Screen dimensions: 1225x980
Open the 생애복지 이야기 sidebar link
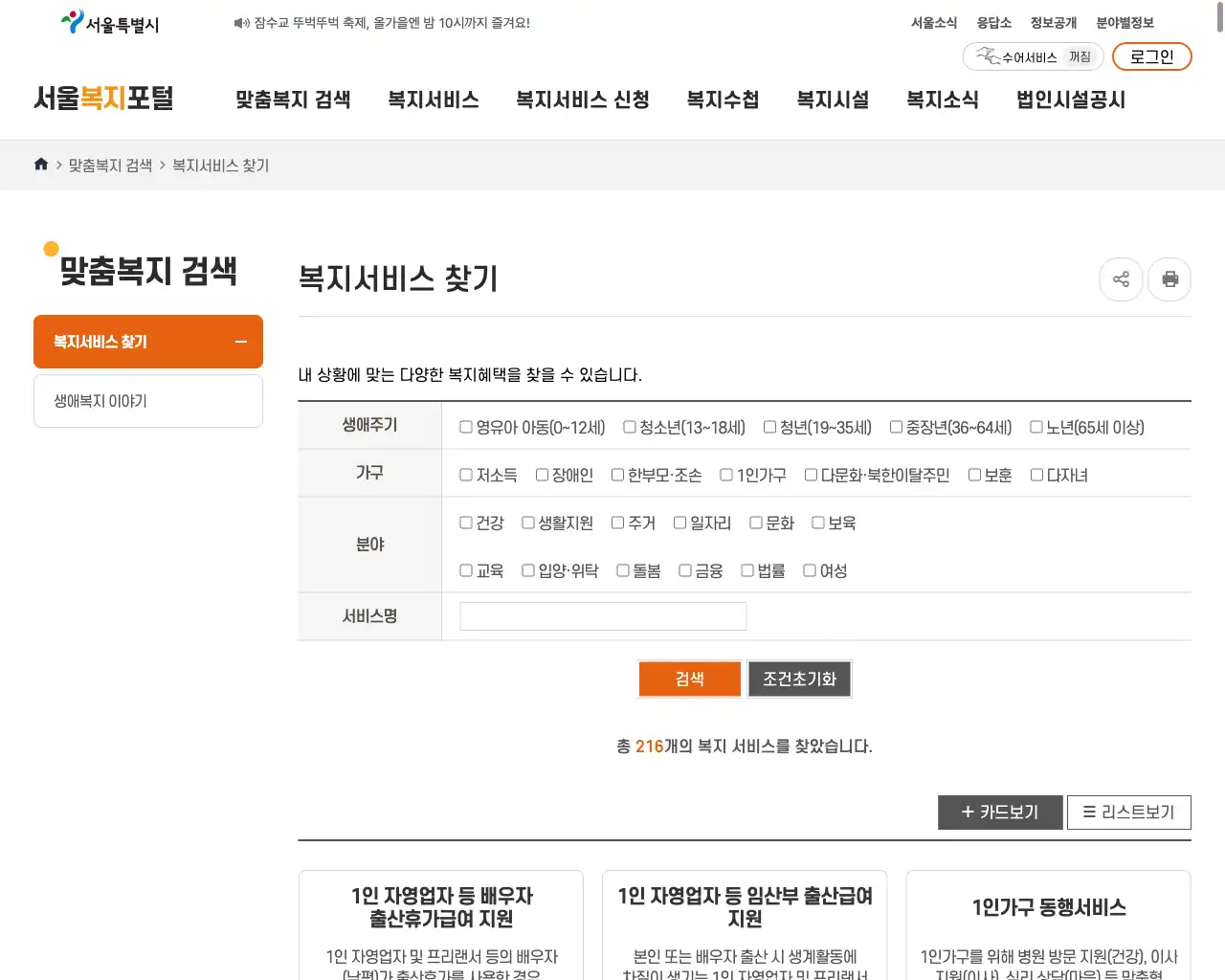[x=148, y=401]
